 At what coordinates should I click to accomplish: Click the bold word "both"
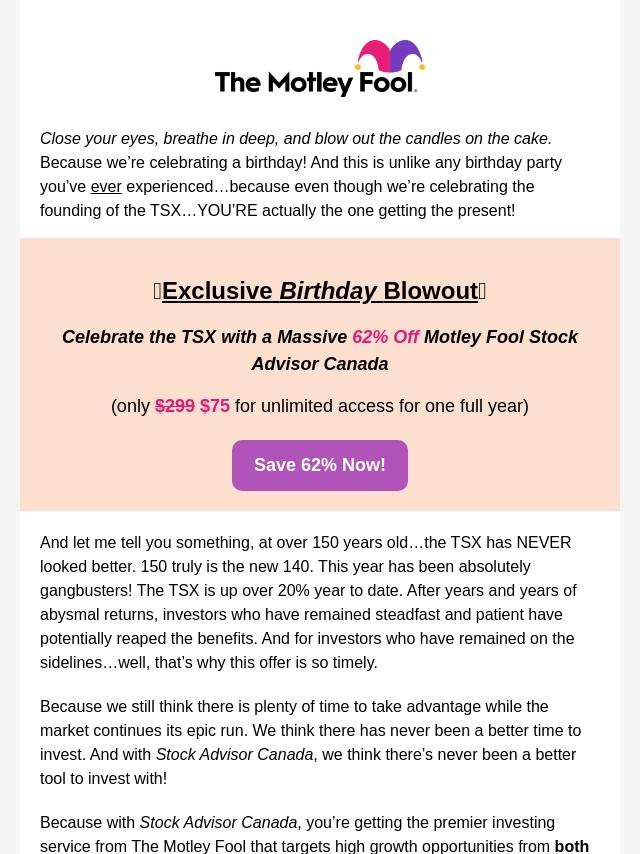coord(571,846)
